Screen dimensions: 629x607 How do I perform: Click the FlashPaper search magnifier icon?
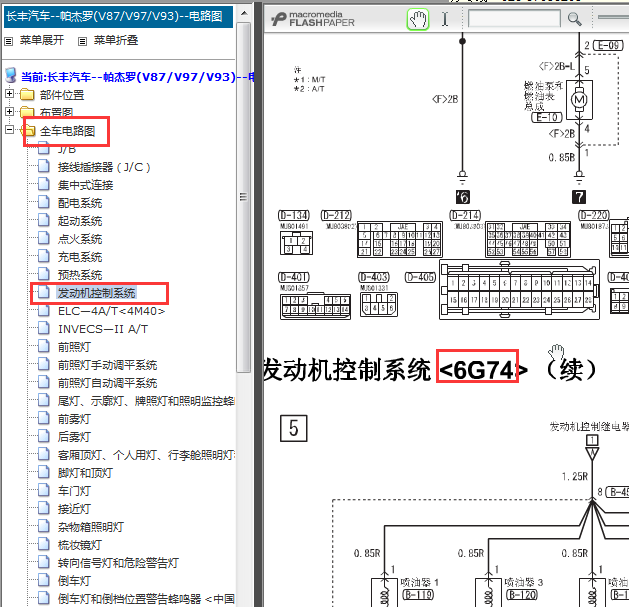[574, 19]
